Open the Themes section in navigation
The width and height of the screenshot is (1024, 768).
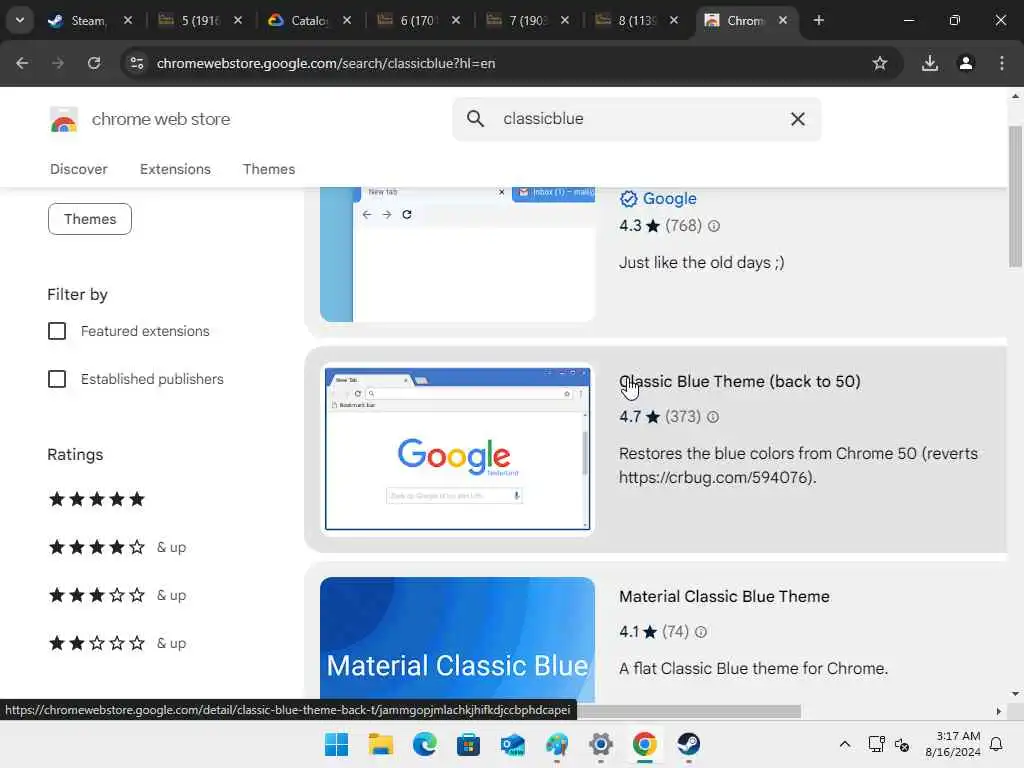269,169
